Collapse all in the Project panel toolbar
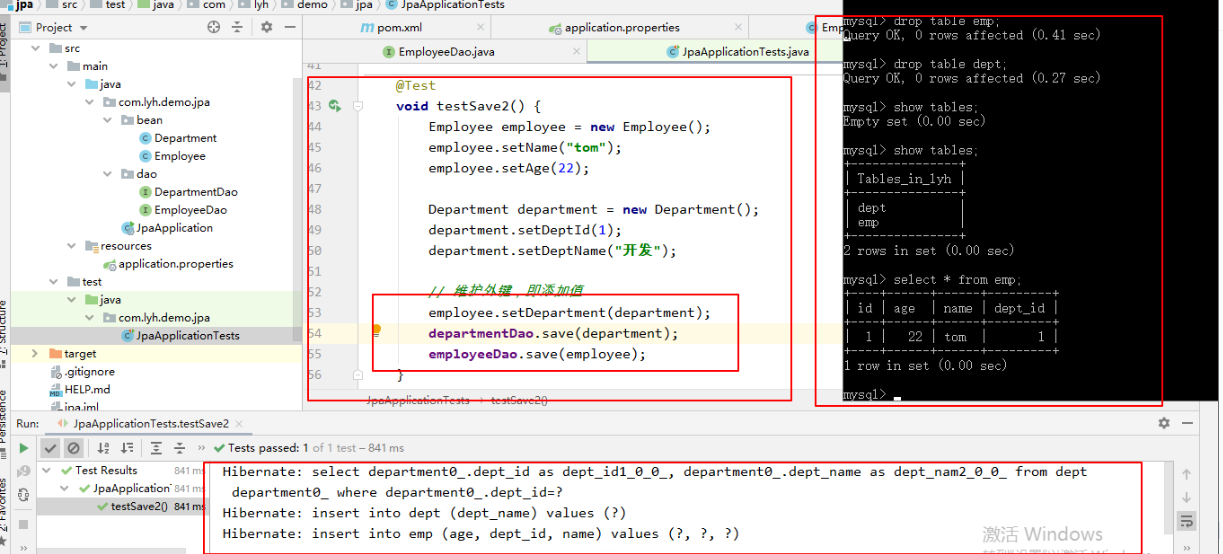 [239, 27]
